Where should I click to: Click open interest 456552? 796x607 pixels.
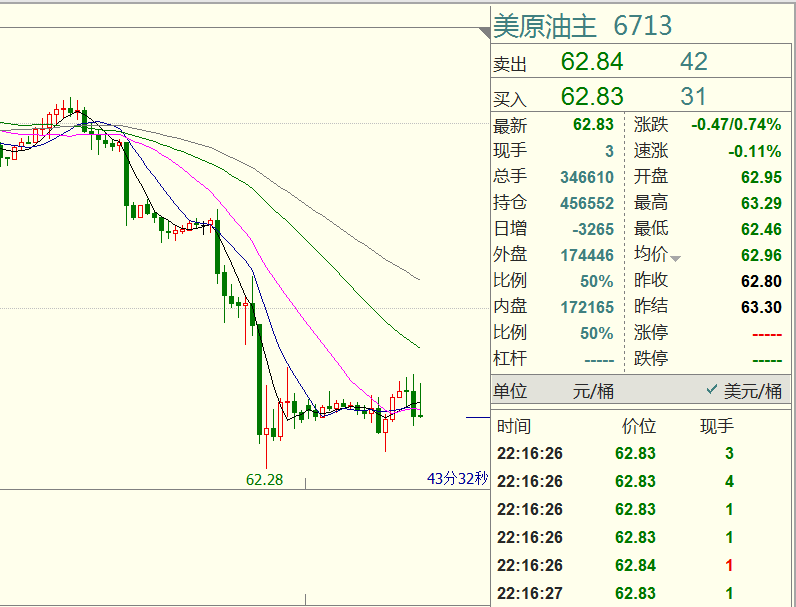(587, 204)
